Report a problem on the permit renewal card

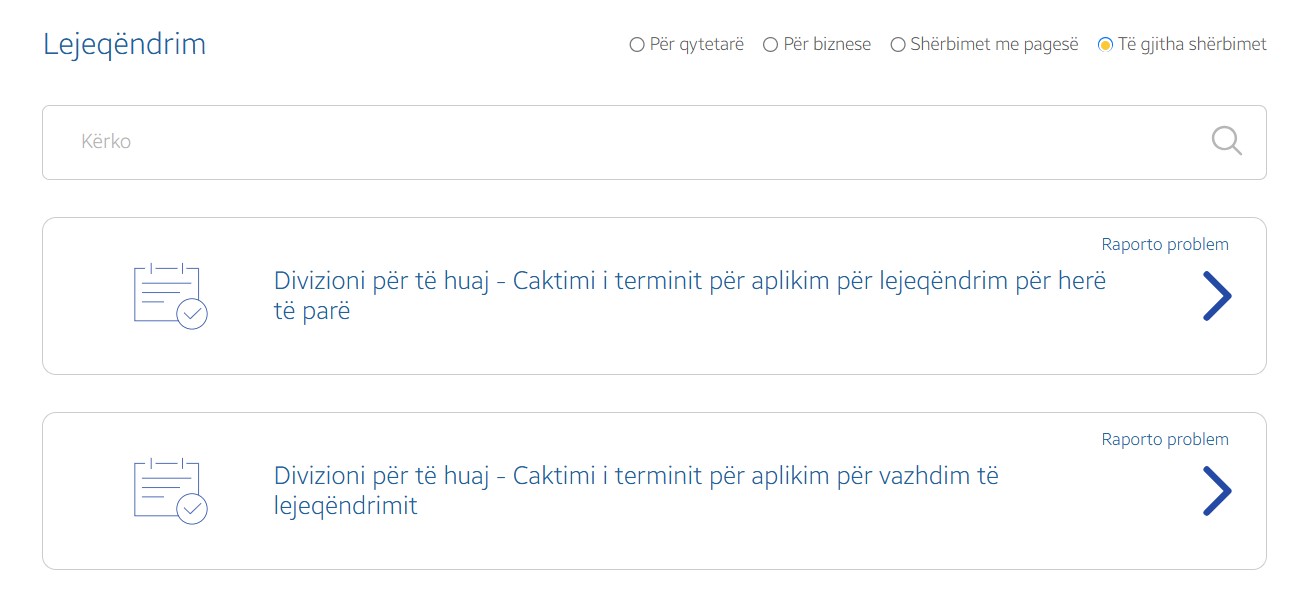[x=1165, y=439]
